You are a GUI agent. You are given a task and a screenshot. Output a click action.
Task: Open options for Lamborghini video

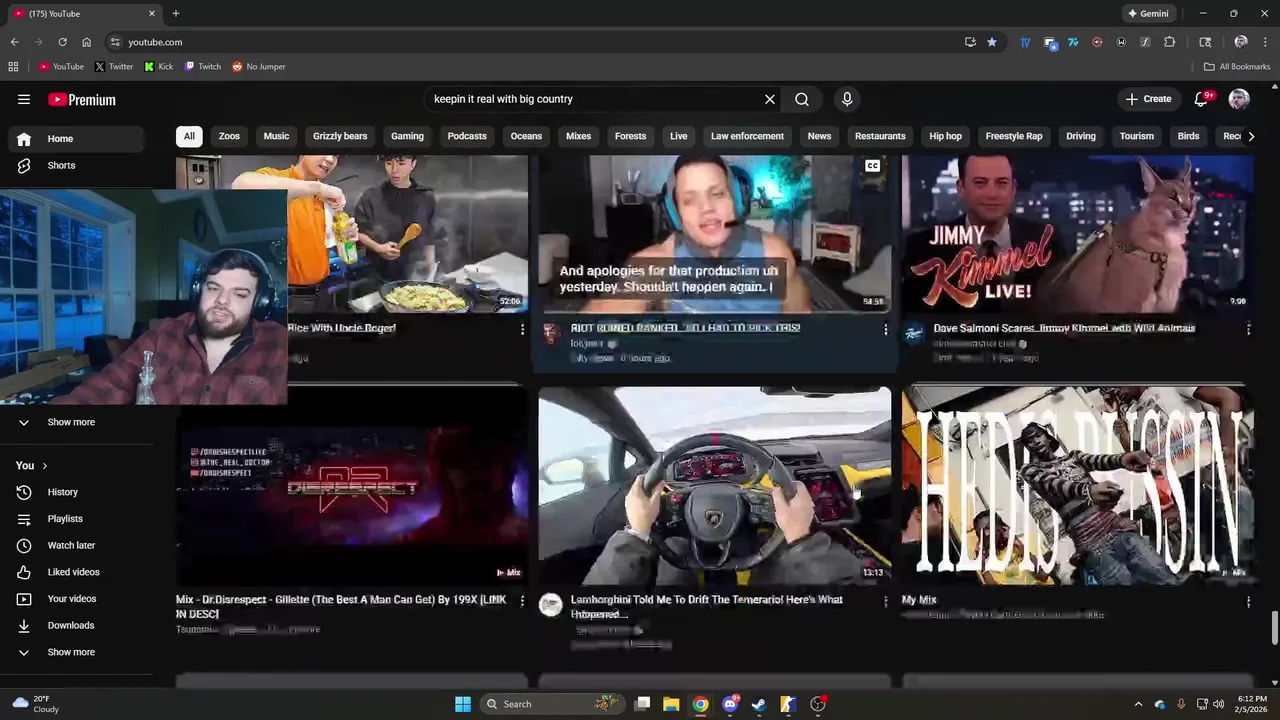coord(885,601)
